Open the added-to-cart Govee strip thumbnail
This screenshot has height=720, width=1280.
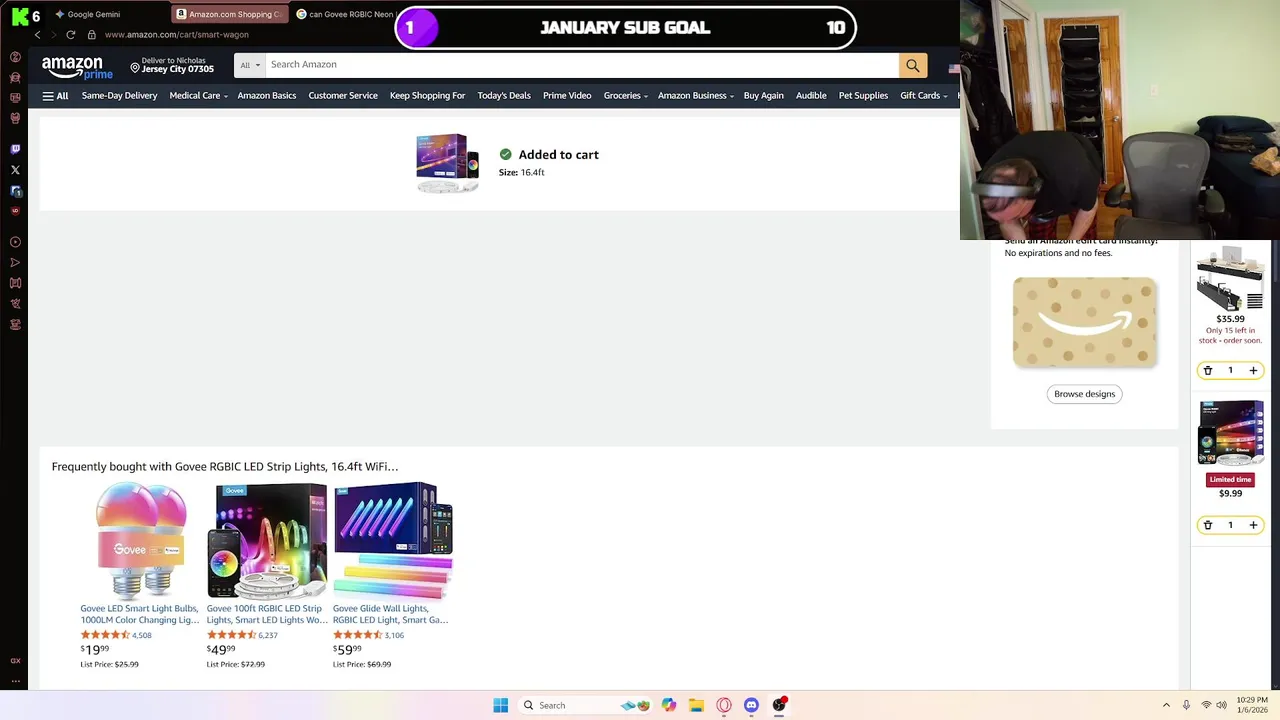point(448,163)
